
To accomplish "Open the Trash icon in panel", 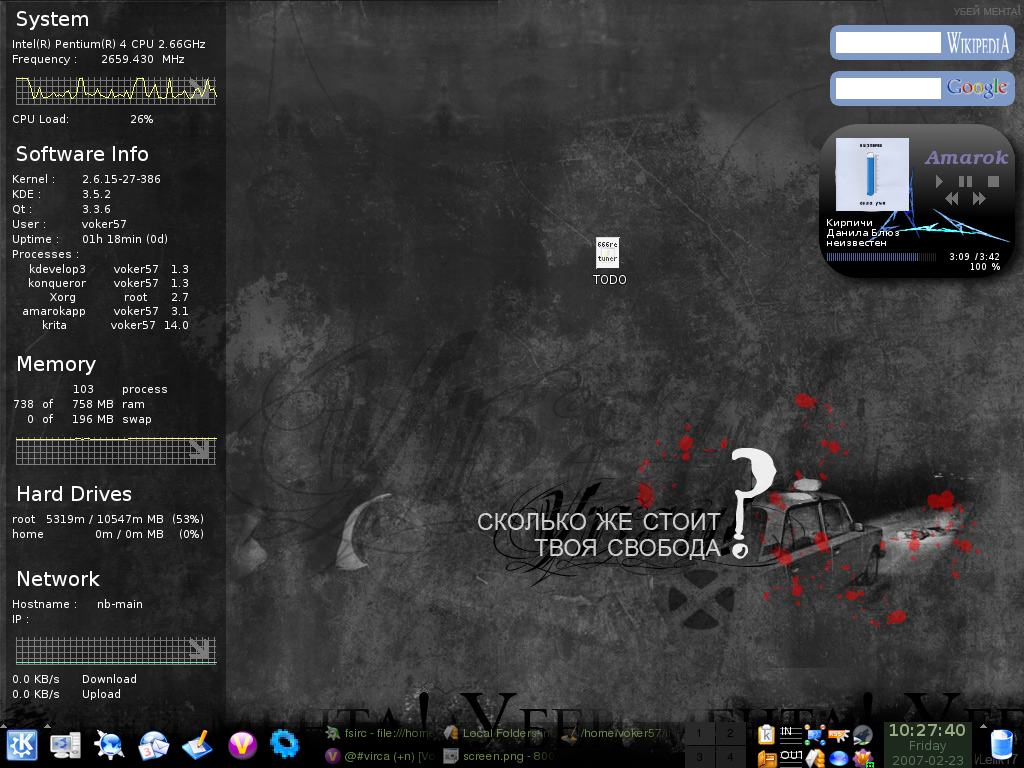I will [1001, 744].
